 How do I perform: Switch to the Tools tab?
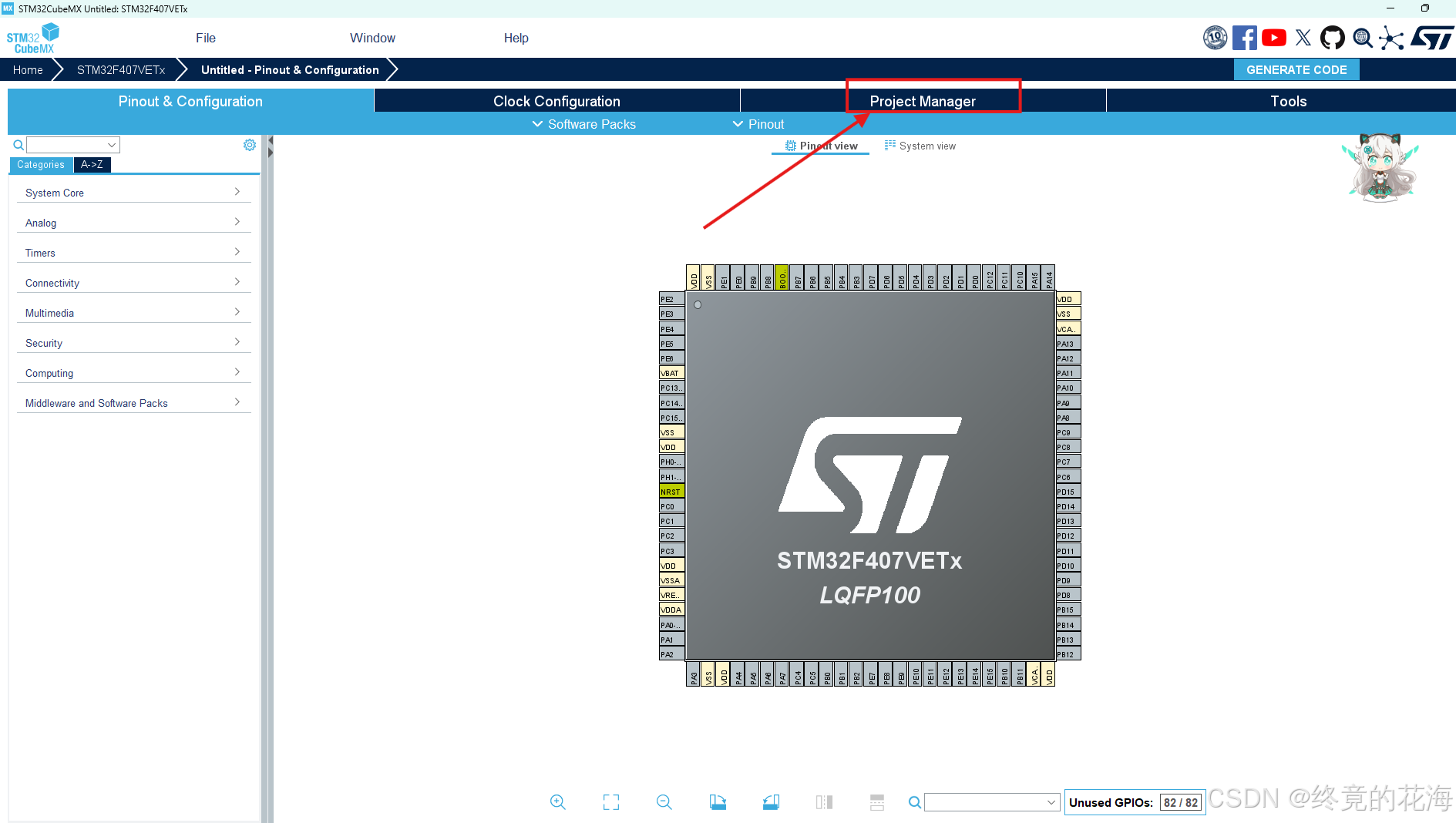click(x=1289, y=101)
